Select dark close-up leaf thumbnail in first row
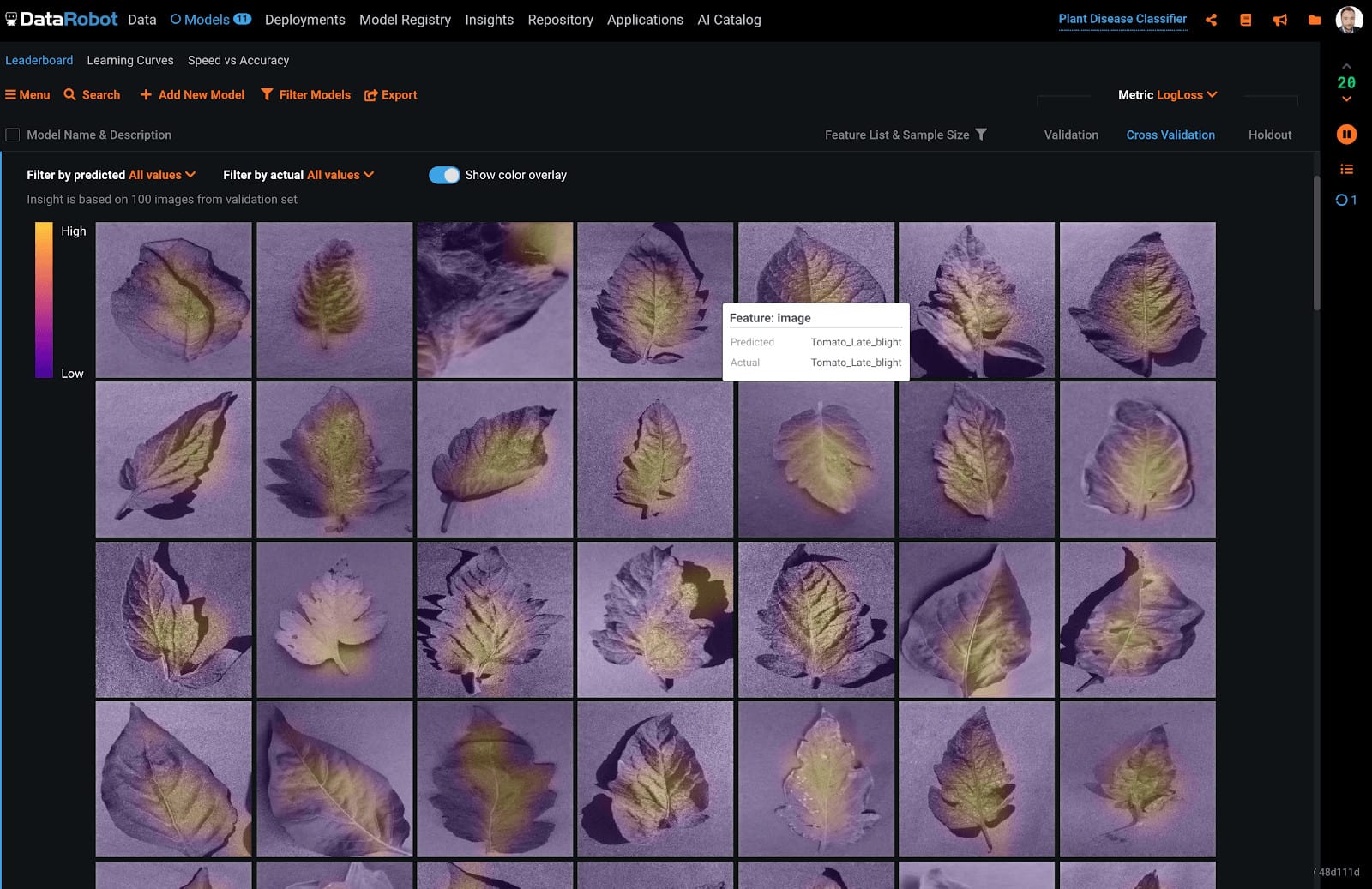1372x889 pixels. pyautogui.click(x=495, y=300)
